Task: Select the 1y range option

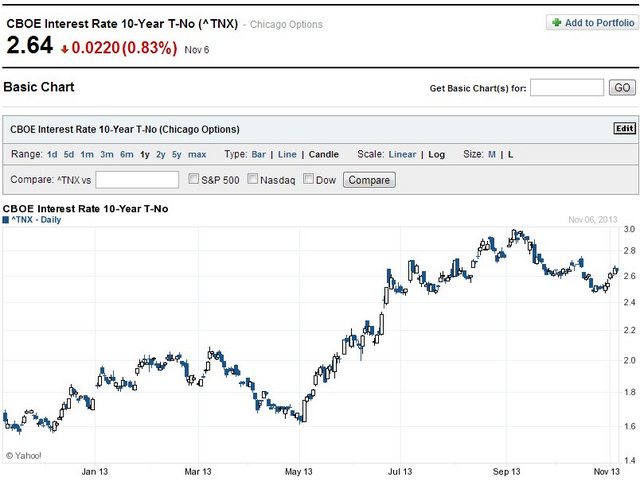Action: pos(145,155)
